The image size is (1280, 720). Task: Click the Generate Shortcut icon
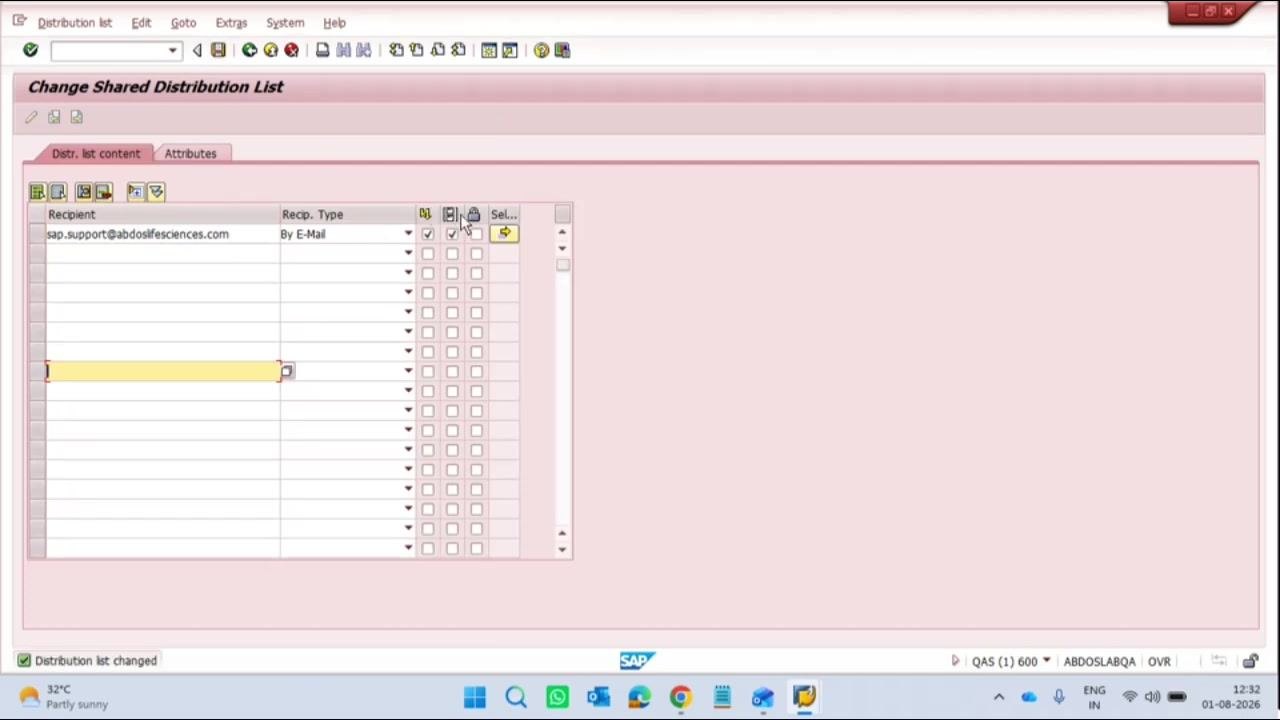coord(509,50)
